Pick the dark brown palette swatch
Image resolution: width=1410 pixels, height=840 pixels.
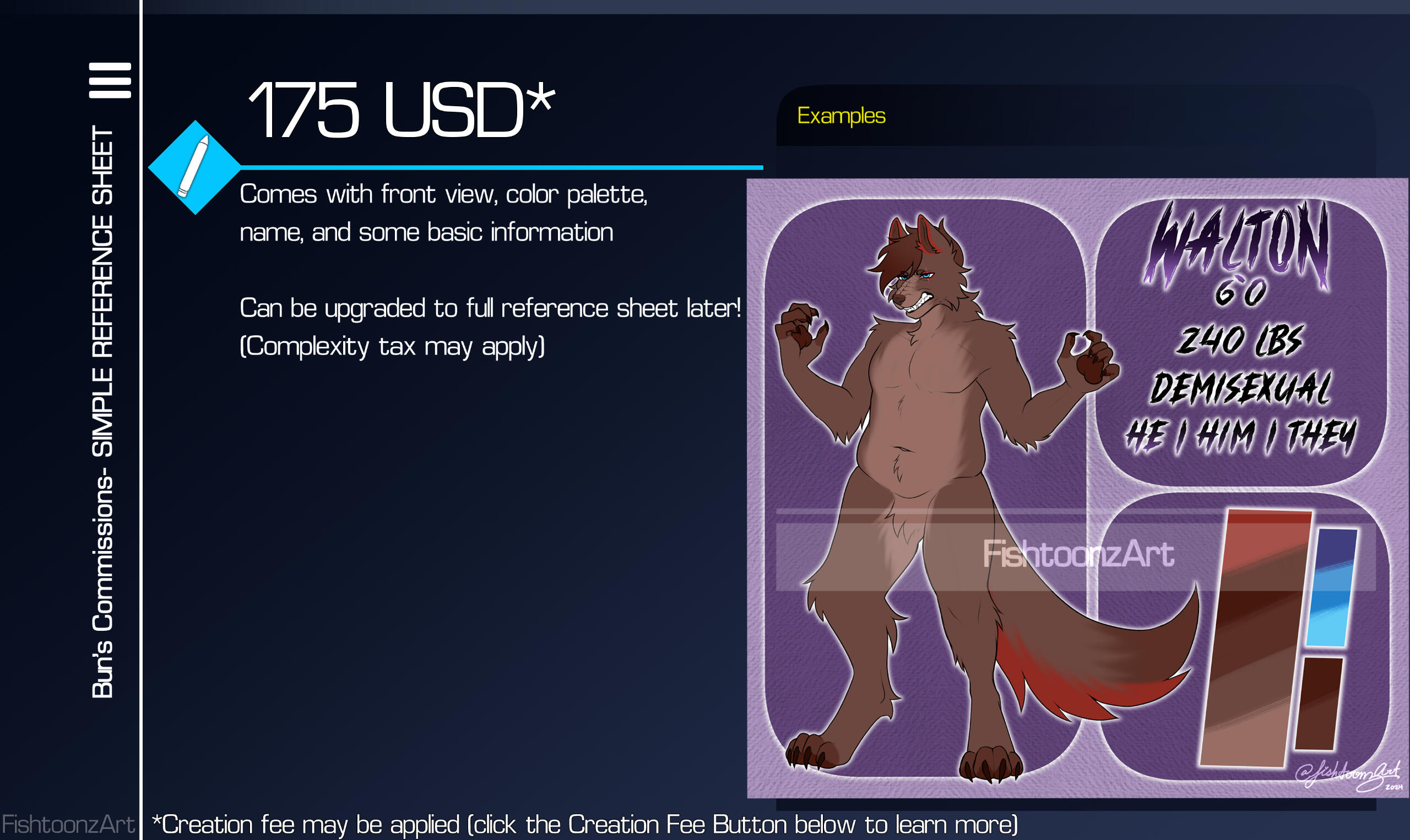click(1319, 703)
